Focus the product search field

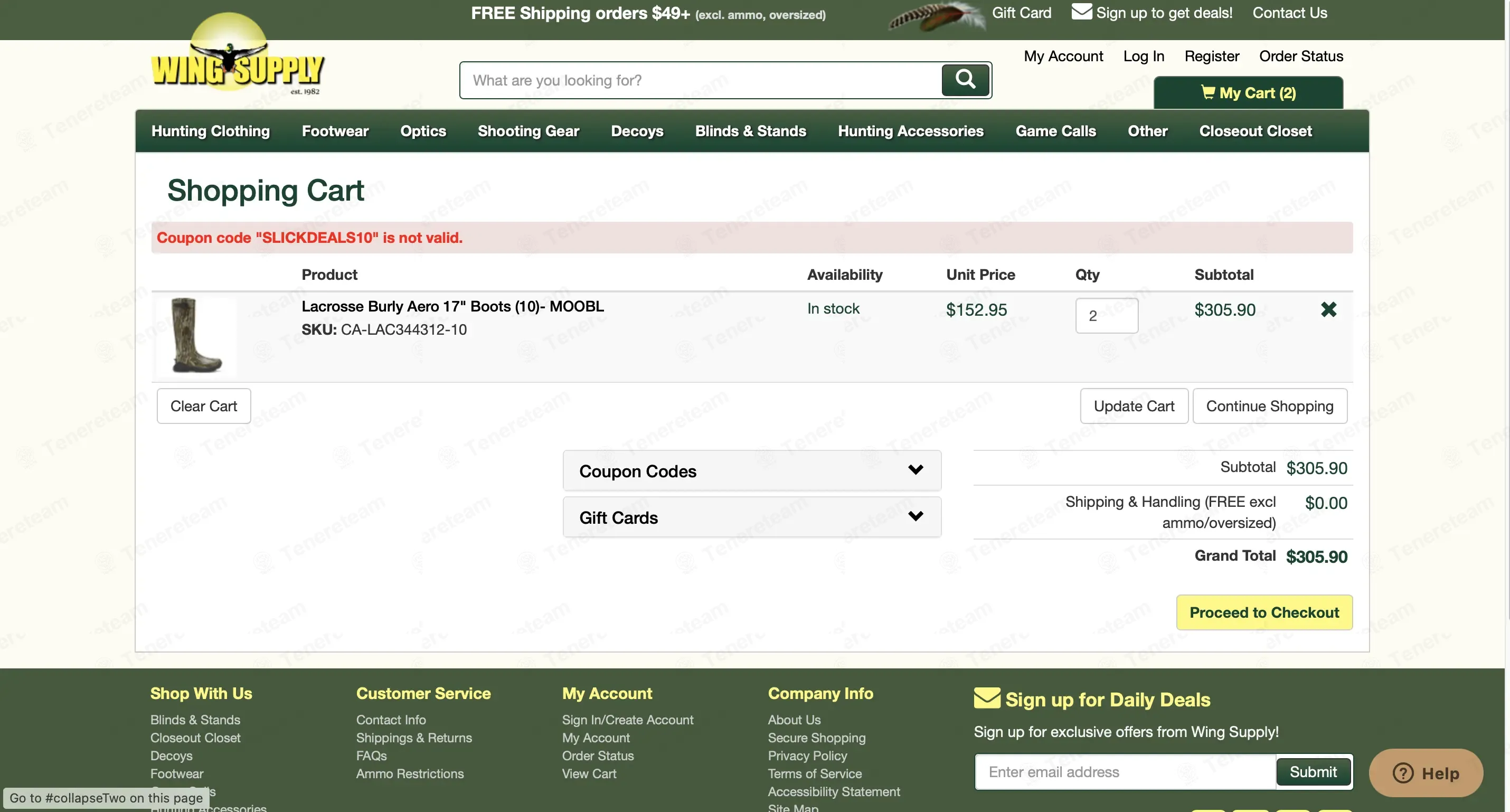[701, 80]
